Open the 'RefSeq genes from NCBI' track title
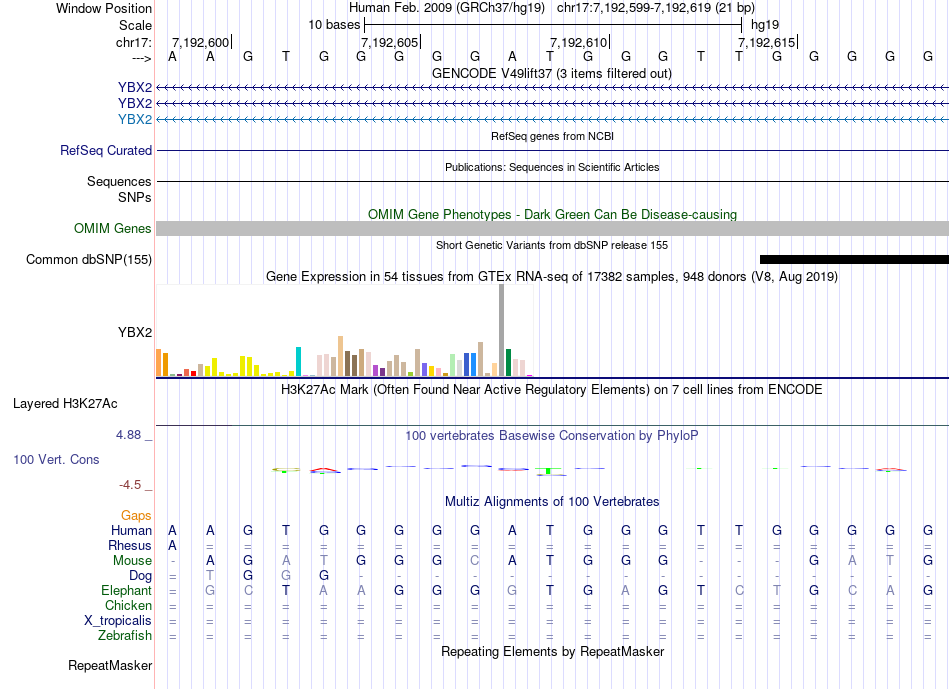Screen dimensions: 950x689 pos(552,136)
